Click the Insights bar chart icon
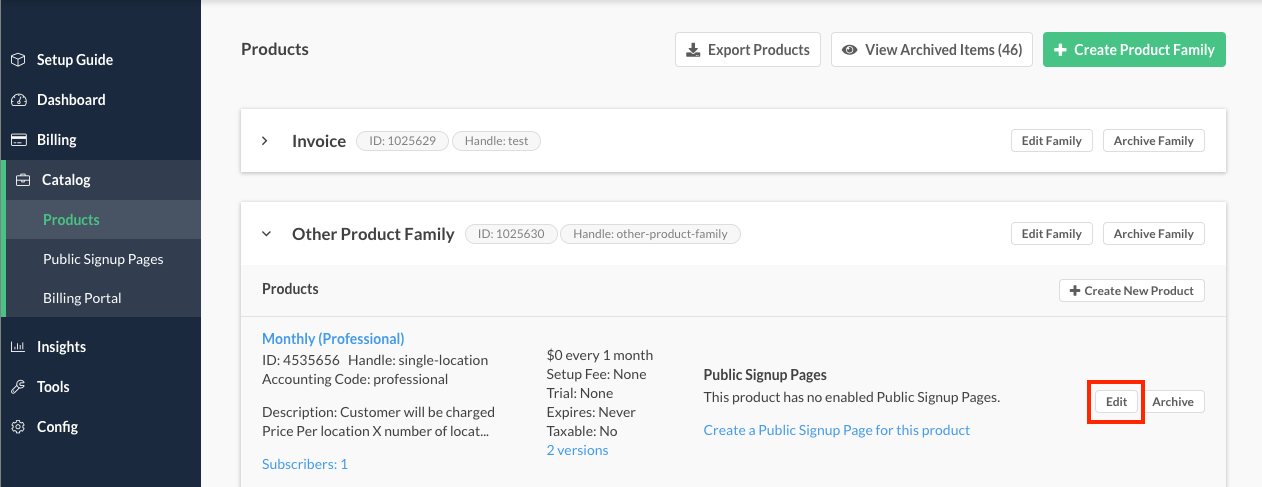The height and width of the screenshot is (487, 1262). pos(18,347)
